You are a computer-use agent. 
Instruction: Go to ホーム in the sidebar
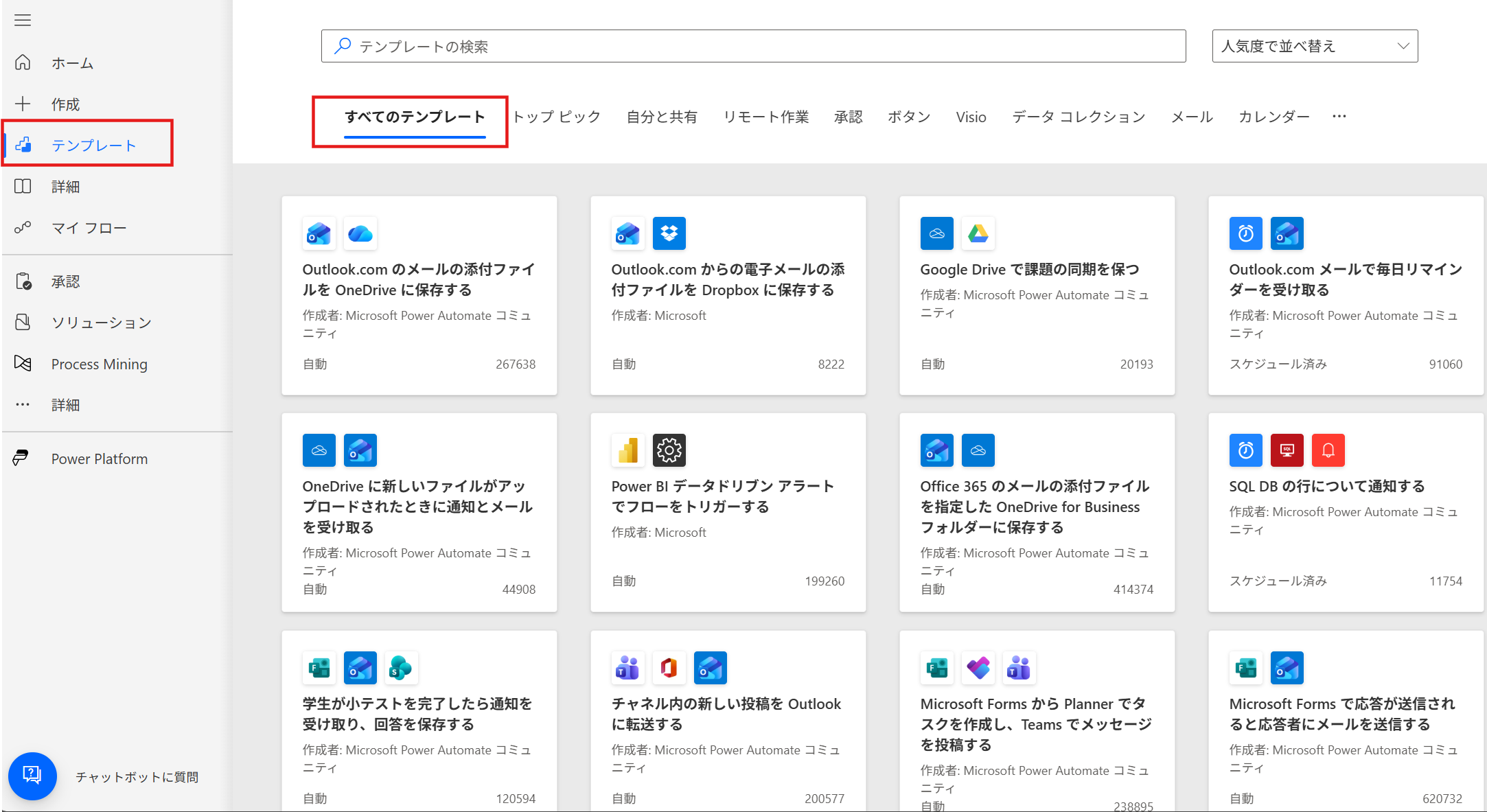pos(72,63)
